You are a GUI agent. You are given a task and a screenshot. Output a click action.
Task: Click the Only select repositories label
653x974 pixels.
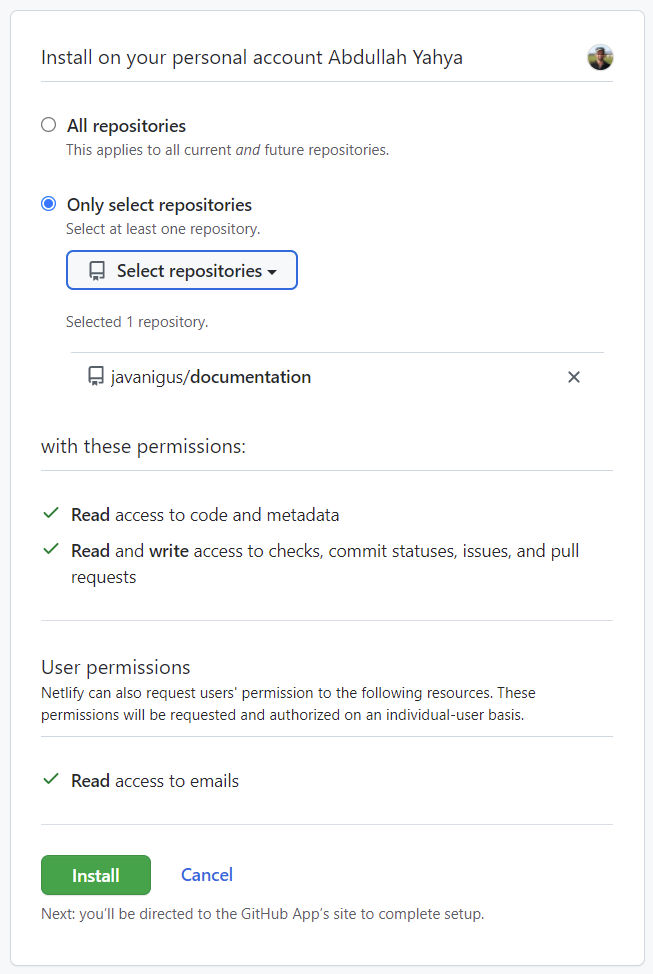[159, 205]
